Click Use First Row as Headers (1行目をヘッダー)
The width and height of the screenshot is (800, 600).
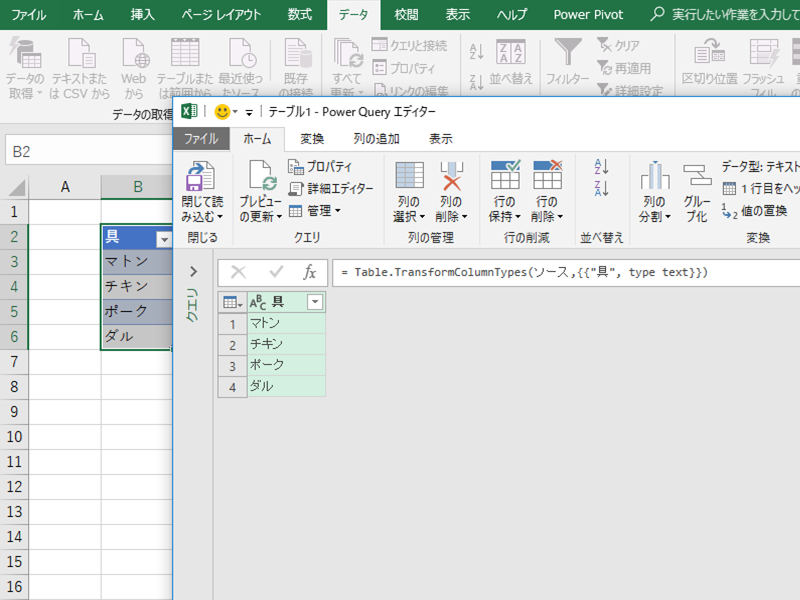pyautogui.click(x=760, y=189)
